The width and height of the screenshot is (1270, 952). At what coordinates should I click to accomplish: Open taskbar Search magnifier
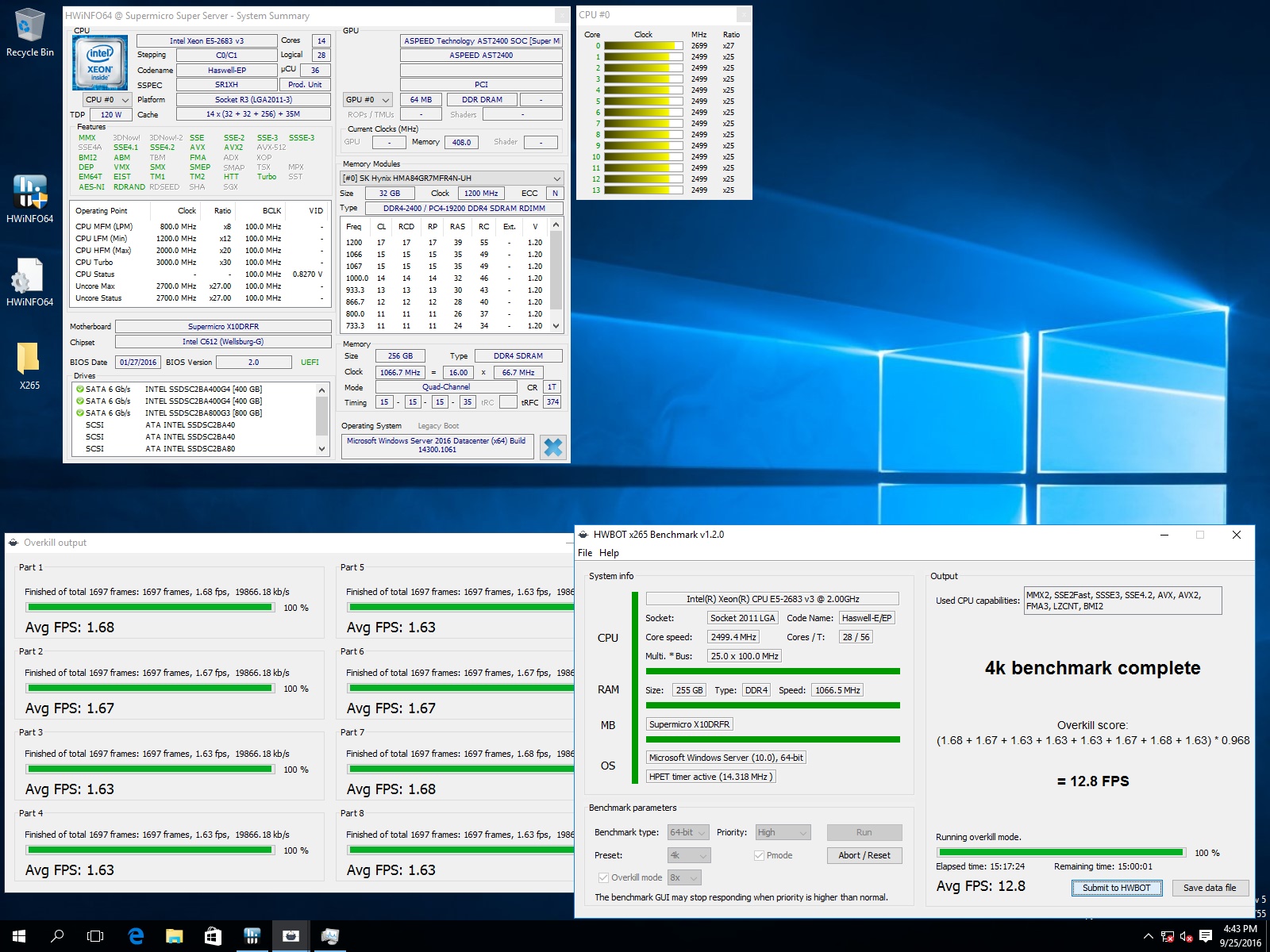[x=57, y=936]
